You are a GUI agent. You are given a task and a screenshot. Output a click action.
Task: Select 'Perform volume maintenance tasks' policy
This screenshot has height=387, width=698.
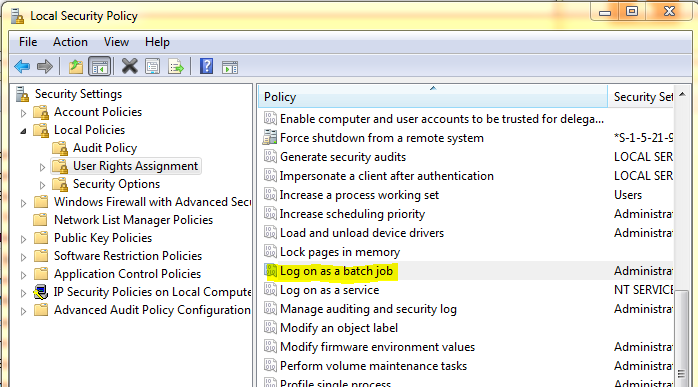point(373,366)
